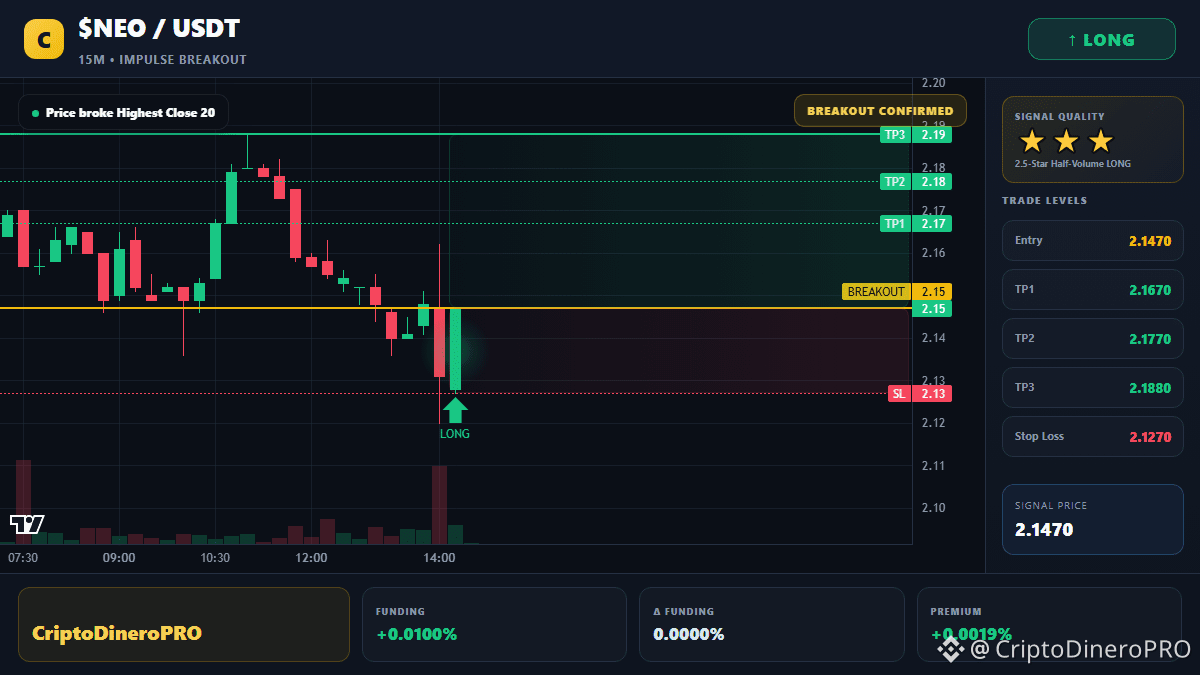The width and height of the screenshot is (1200, 675).
Task: Click the 14:00 time axis label
Action: tap(439, 558)
